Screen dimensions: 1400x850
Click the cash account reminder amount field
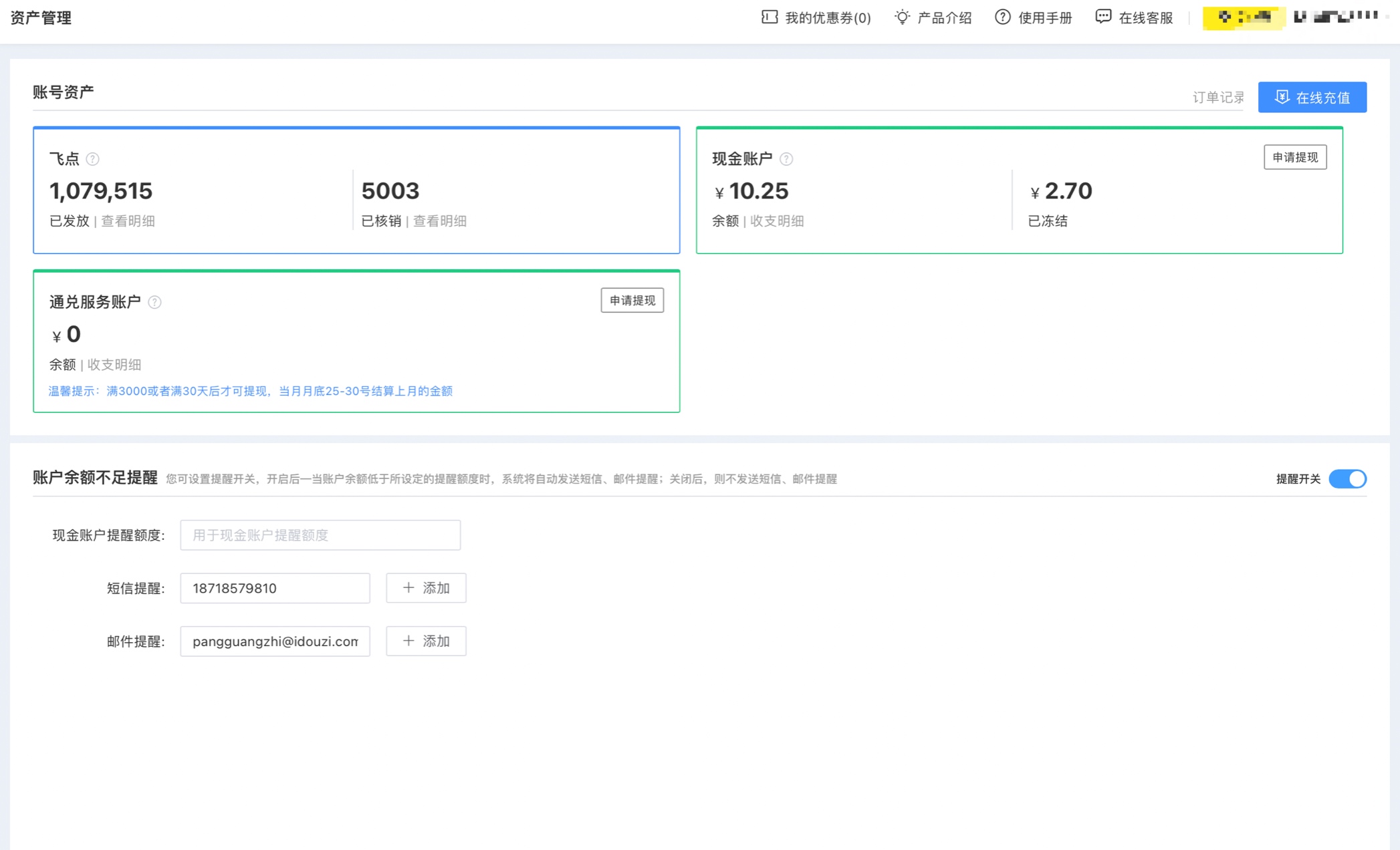(320, 535)
